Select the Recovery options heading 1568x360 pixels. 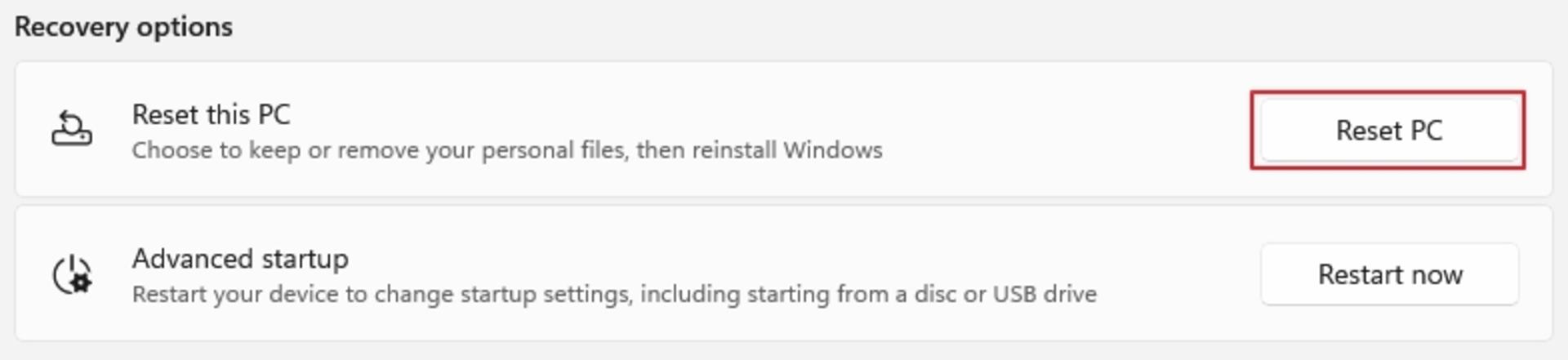click(123, 27)
